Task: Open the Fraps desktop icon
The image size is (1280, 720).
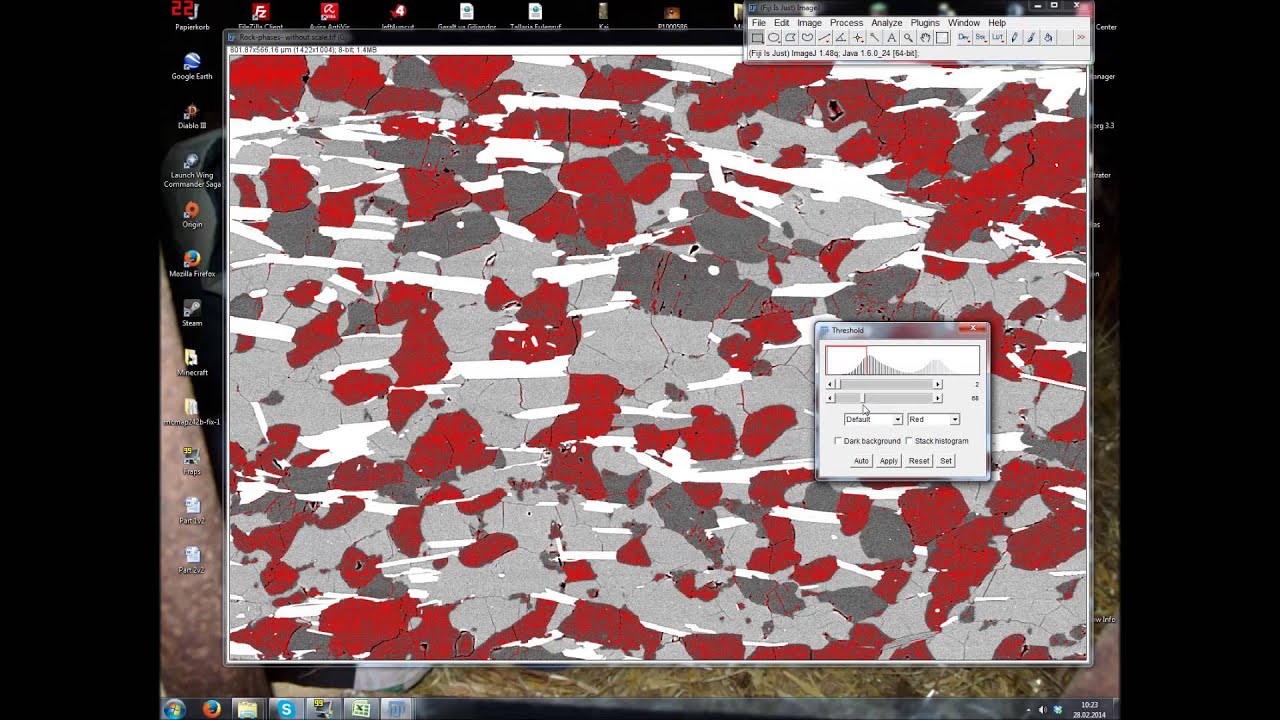Action: coord(191,461)
